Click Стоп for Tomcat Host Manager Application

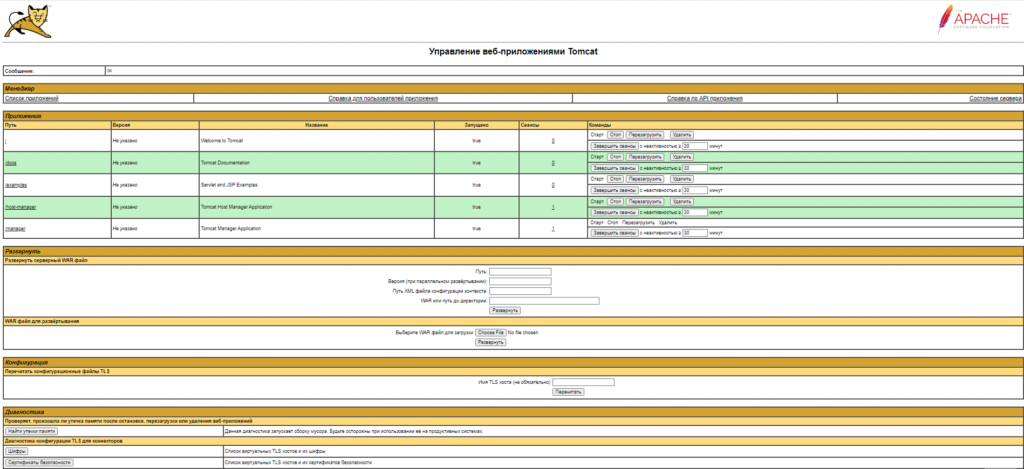click(x=615, y=201)
